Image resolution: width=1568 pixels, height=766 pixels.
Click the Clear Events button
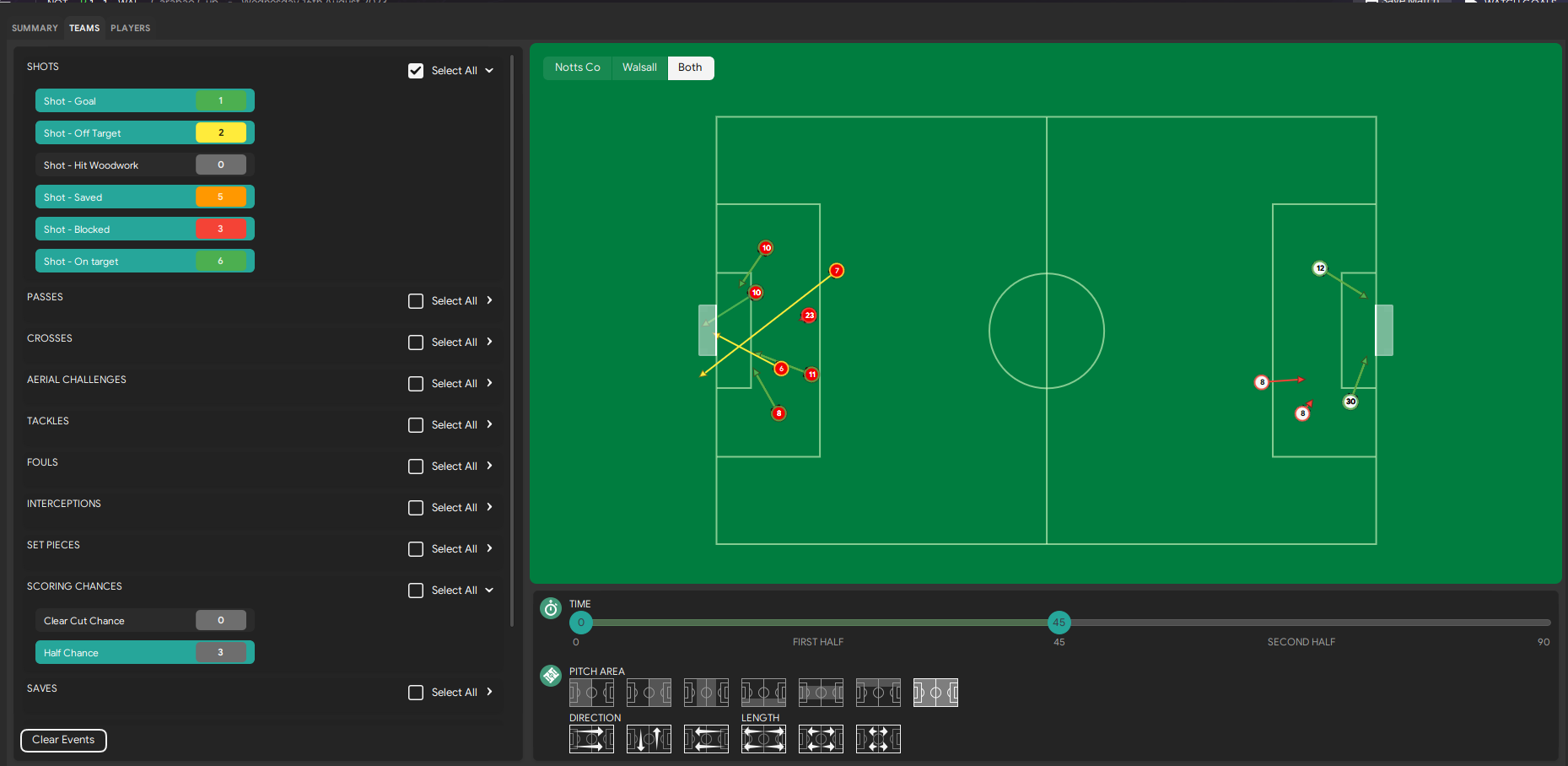pyautogui.click(x=63, y=740)
